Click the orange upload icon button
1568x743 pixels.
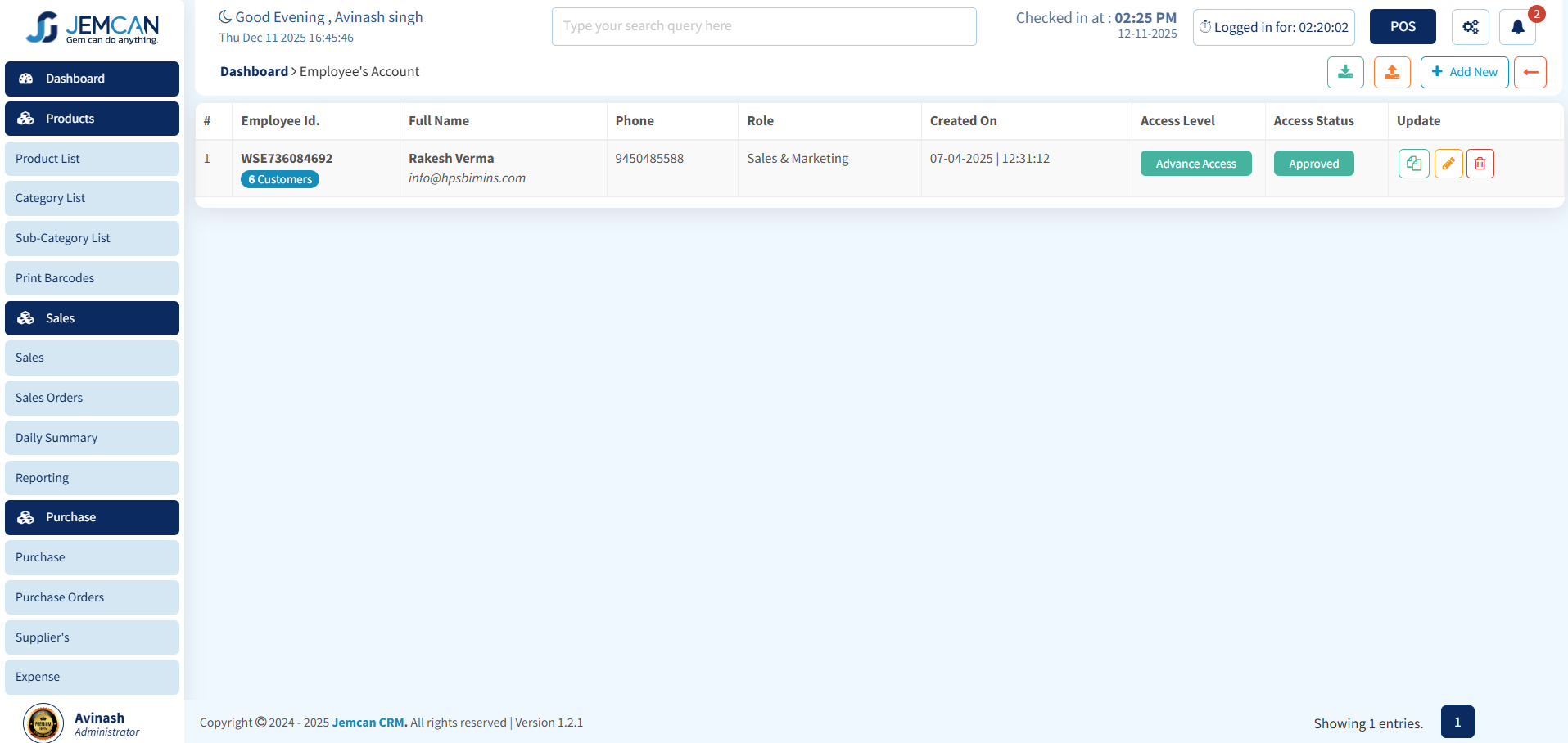pyautogui.click(x=1391, y=72)
